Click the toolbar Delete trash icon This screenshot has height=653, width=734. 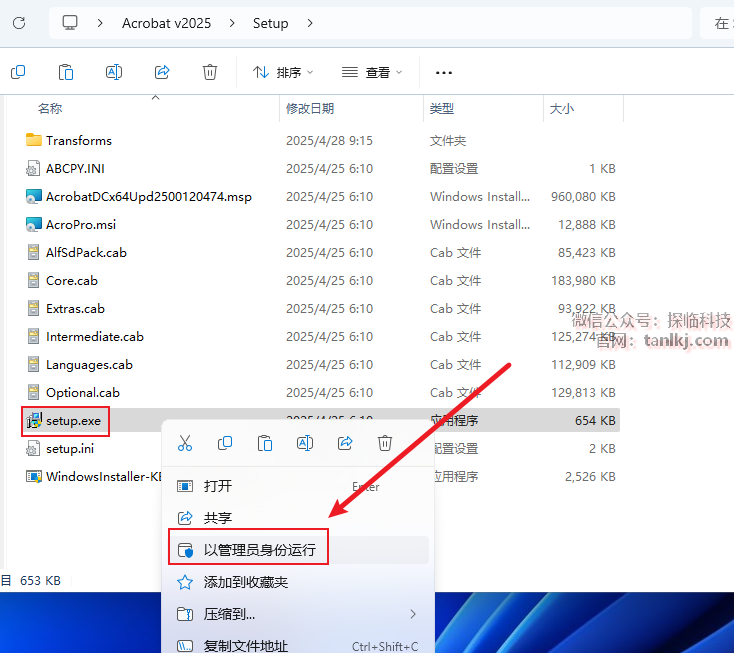[x=210, y=72]
